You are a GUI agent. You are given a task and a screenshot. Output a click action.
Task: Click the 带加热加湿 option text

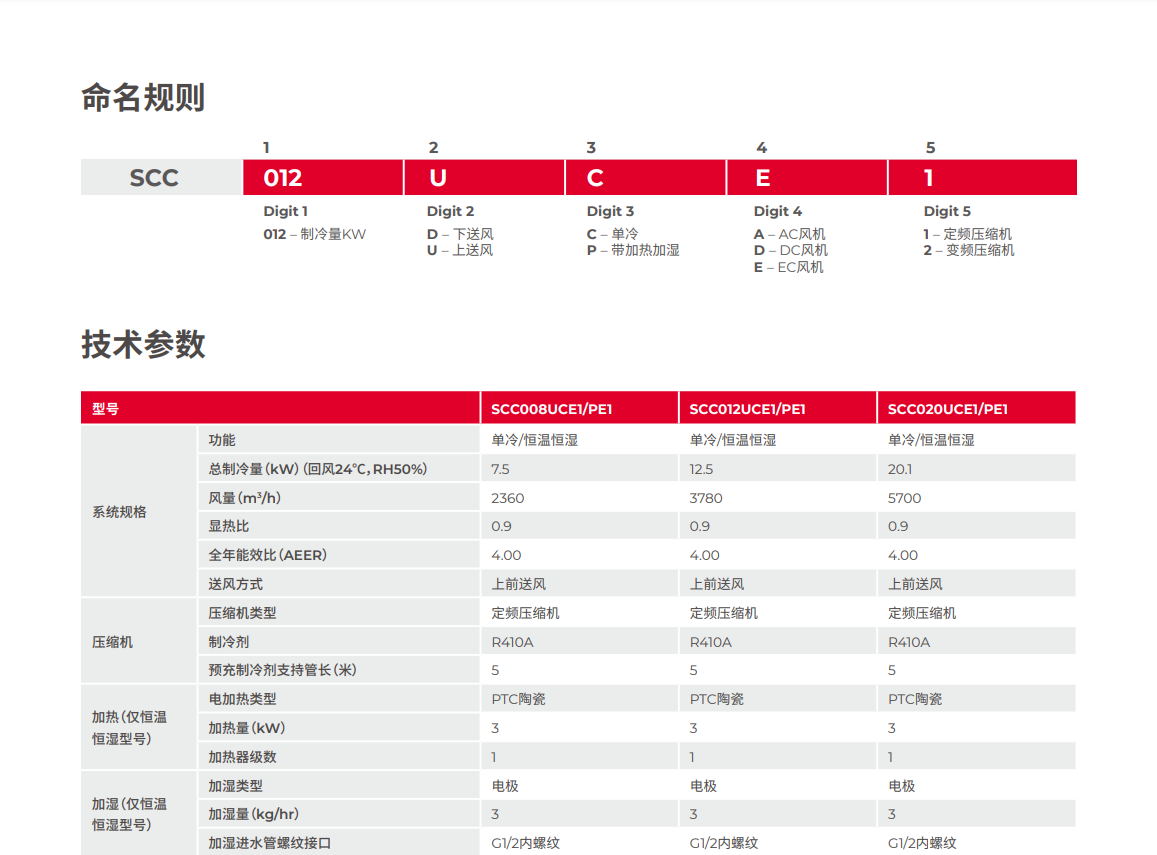point(645,250)
